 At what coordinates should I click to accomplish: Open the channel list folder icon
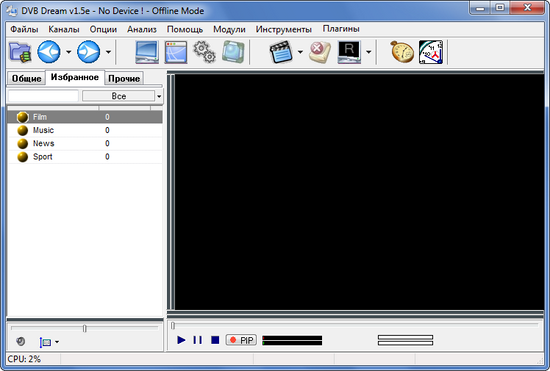coord(20,52)
